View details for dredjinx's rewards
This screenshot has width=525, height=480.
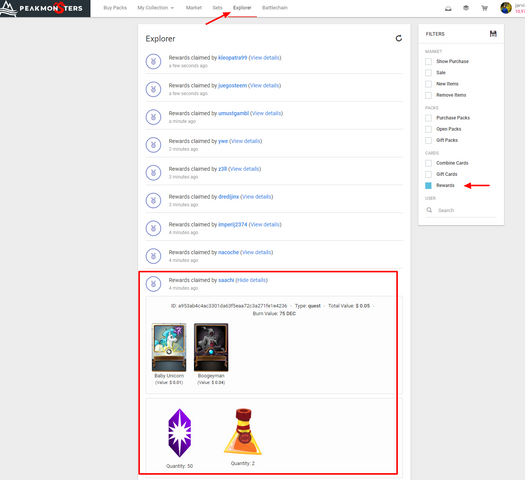click(x=256, y=196)
